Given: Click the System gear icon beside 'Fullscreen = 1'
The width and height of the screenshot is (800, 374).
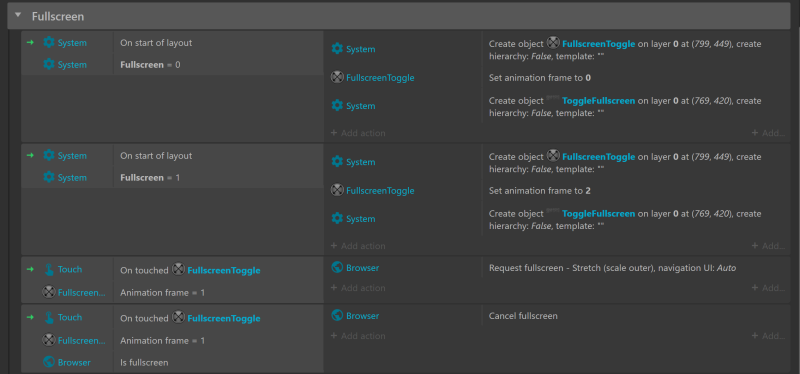Looking at the screenshot, I should coord(49,178).
